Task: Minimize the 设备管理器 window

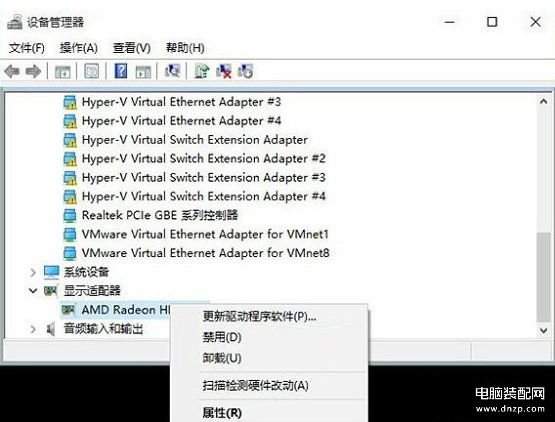Action: click(x=450, y=22)
